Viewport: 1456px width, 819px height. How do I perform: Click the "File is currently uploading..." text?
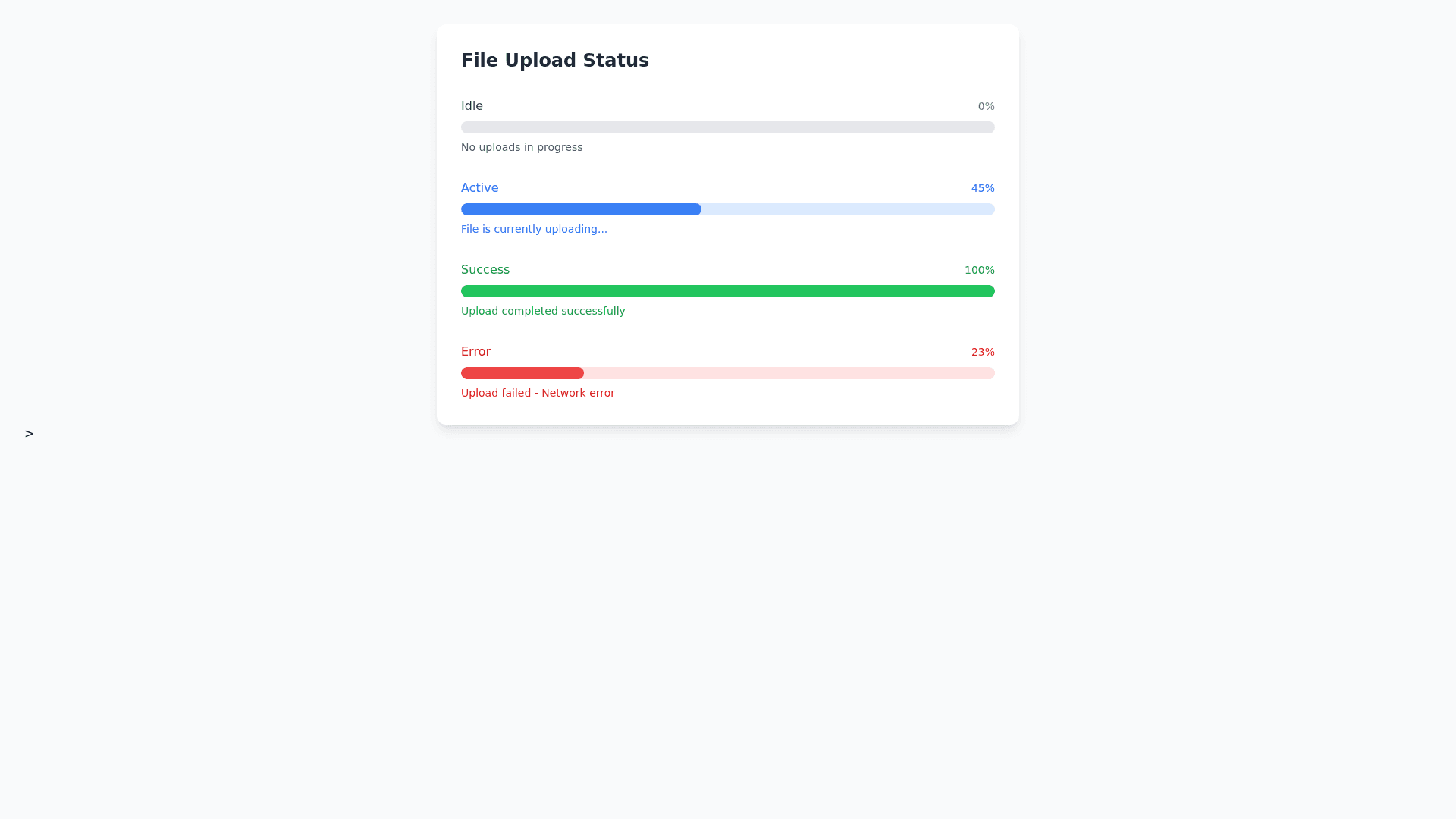(534, 229)
